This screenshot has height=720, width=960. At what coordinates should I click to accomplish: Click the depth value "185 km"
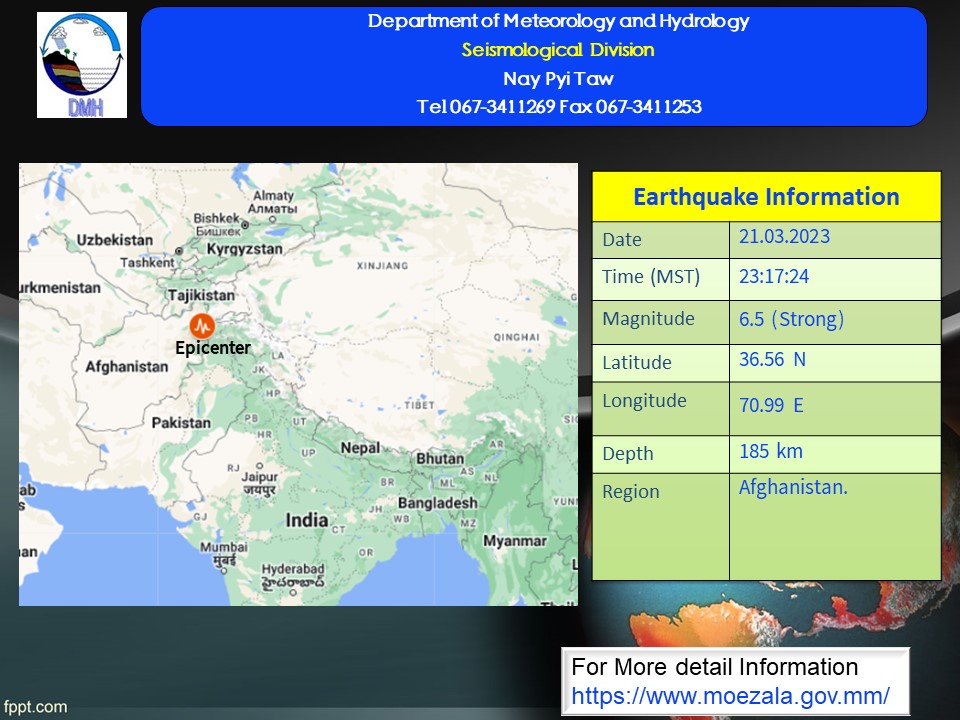coord(771,451)
